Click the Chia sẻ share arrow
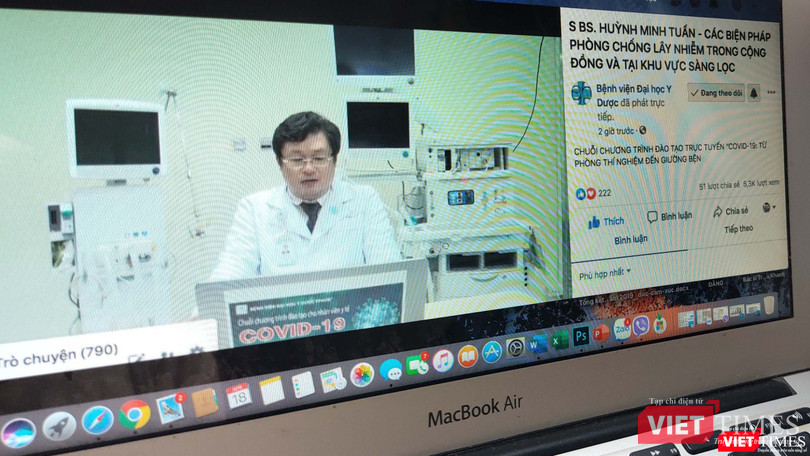Viewport: 810px width, 456px height. [730, 211]
